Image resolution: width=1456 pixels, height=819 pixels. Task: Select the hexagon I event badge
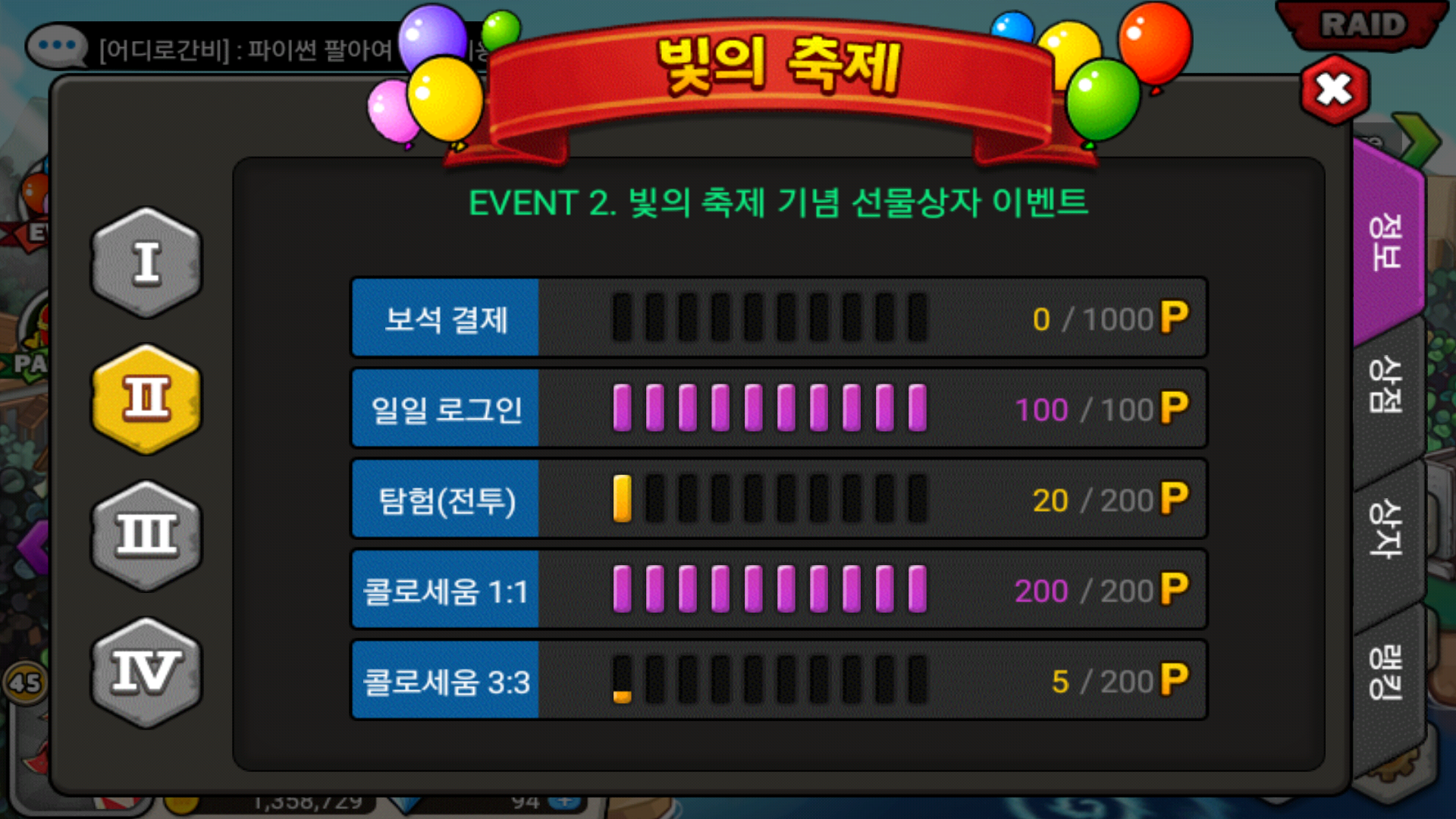coord(146,262)
